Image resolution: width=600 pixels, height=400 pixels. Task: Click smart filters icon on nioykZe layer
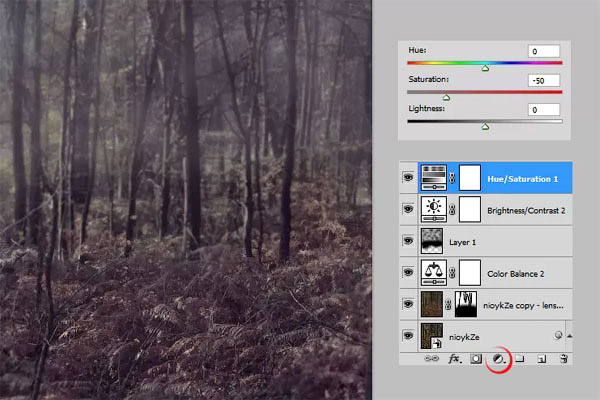558,336
